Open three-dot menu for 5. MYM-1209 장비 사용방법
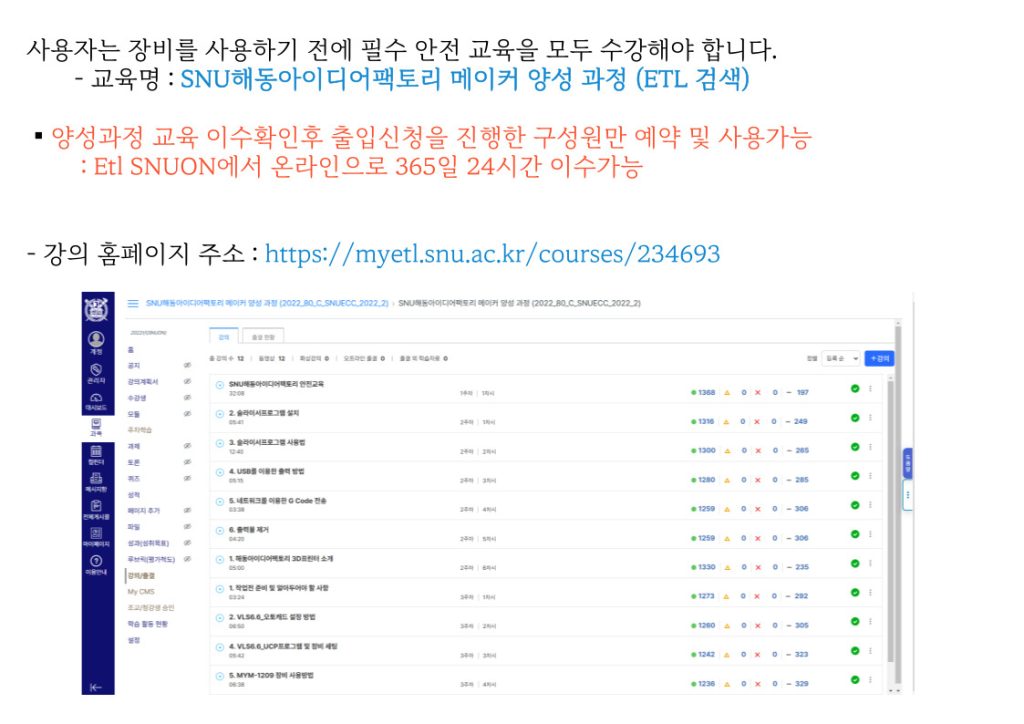The width and height of the screenshot is (1024, 724). 870,680
